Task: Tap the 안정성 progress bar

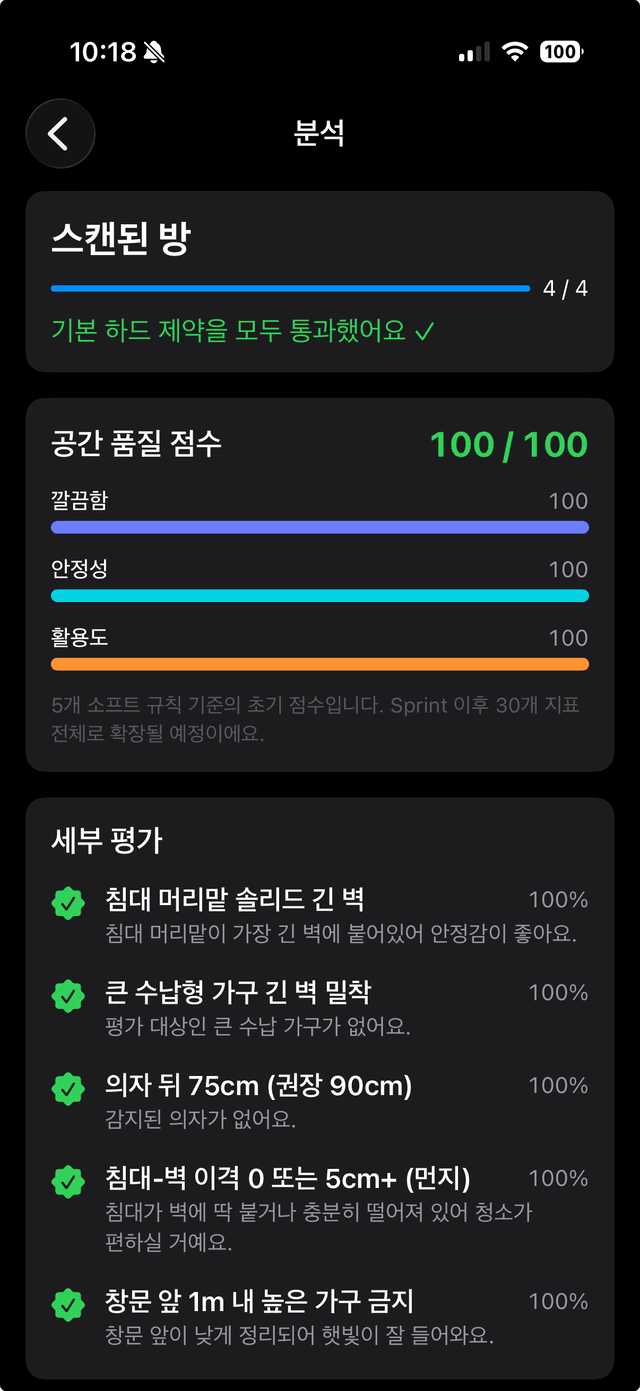Action: [x=320, y=593]
